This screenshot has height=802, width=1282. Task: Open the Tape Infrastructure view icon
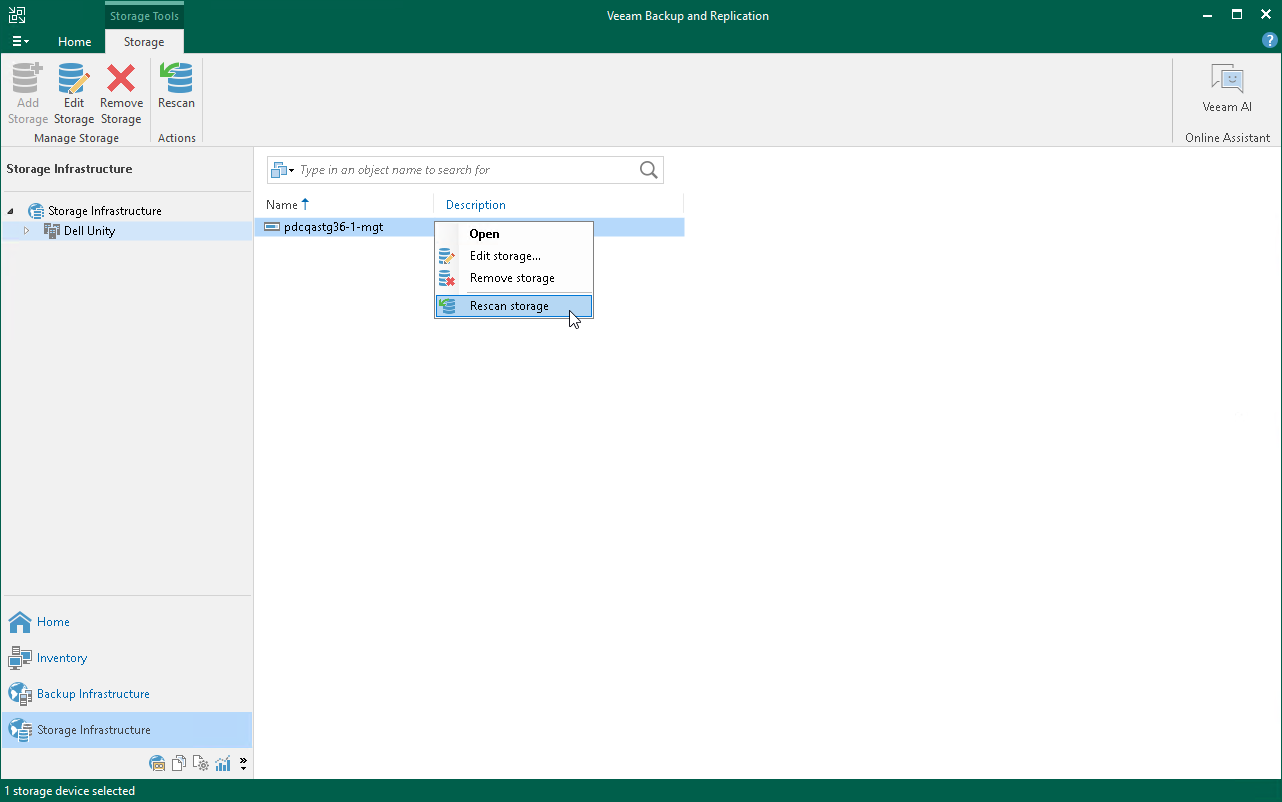coord(157,764)
